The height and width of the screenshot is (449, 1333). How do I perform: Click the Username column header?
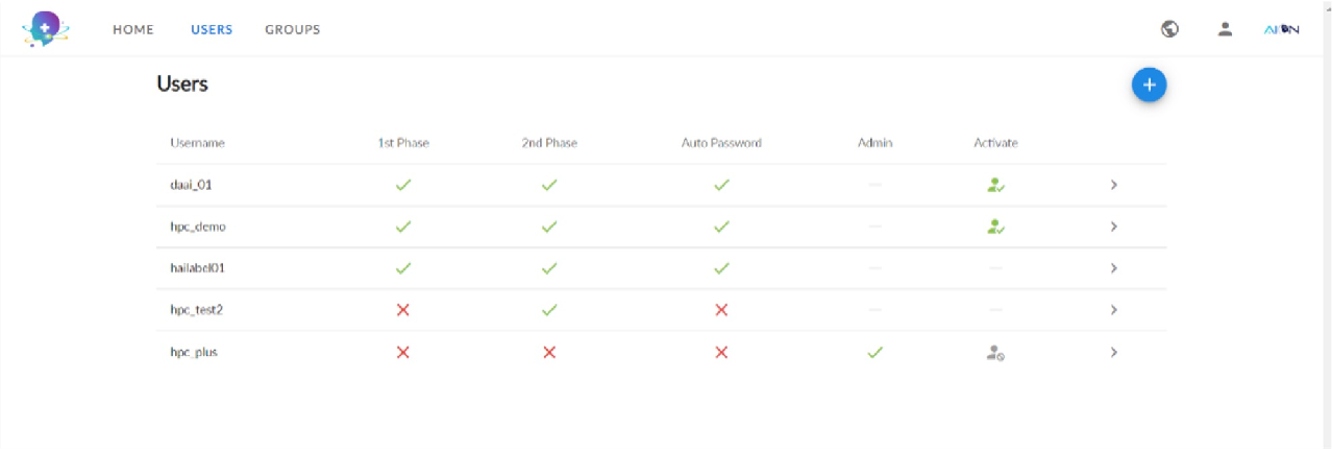click(197, 143)
